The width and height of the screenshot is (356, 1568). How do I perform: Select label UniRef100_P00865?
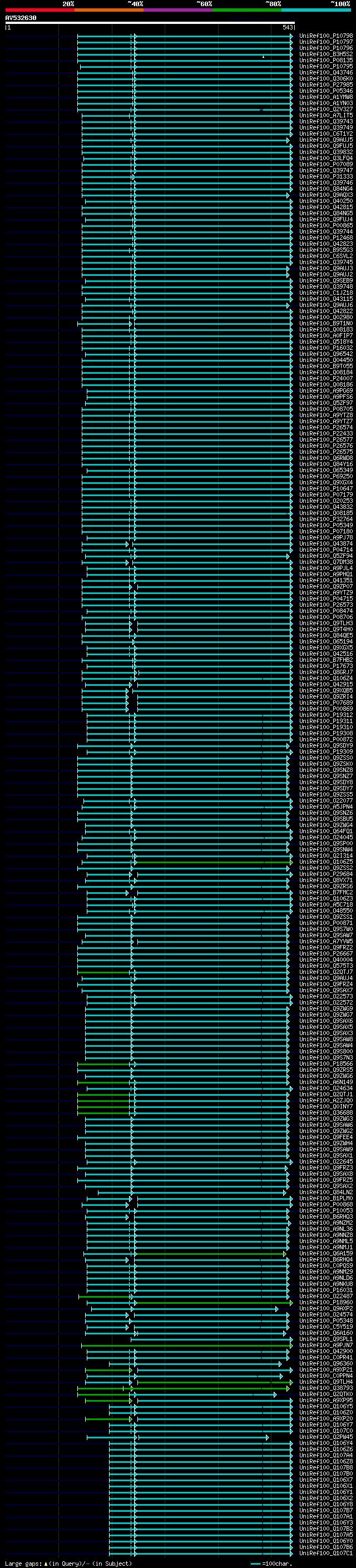(326, 225)
